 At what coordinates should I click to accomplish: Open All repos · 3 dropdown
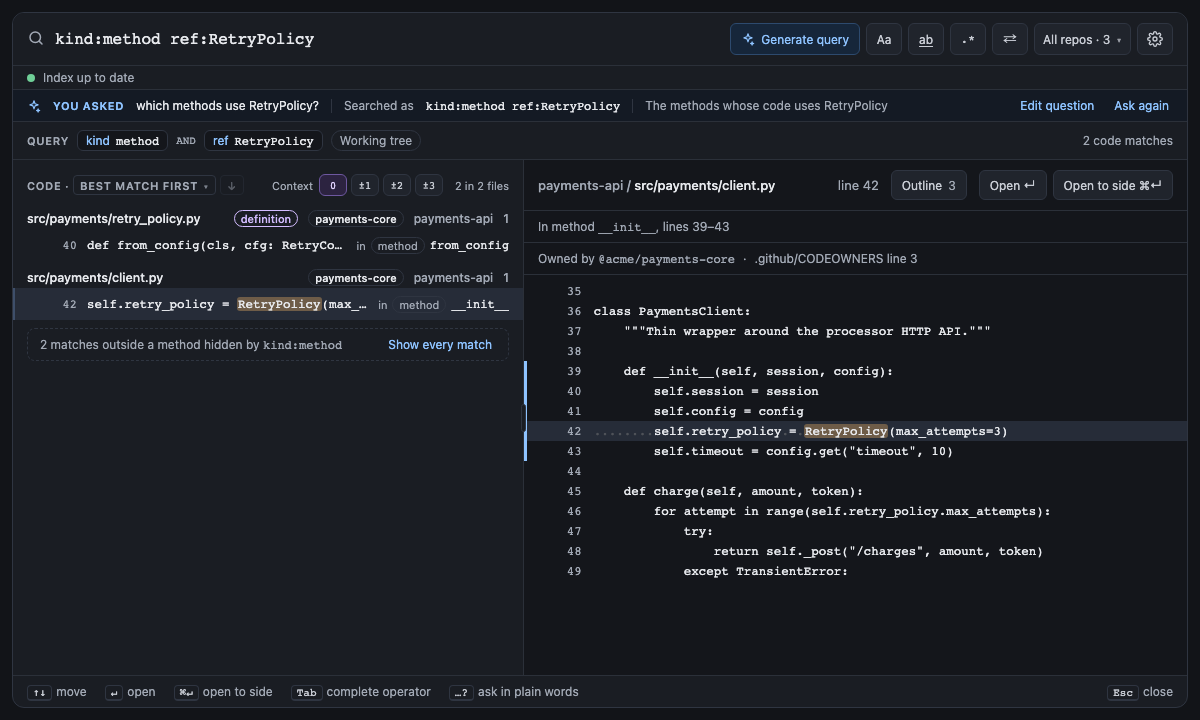point(1082,39)
